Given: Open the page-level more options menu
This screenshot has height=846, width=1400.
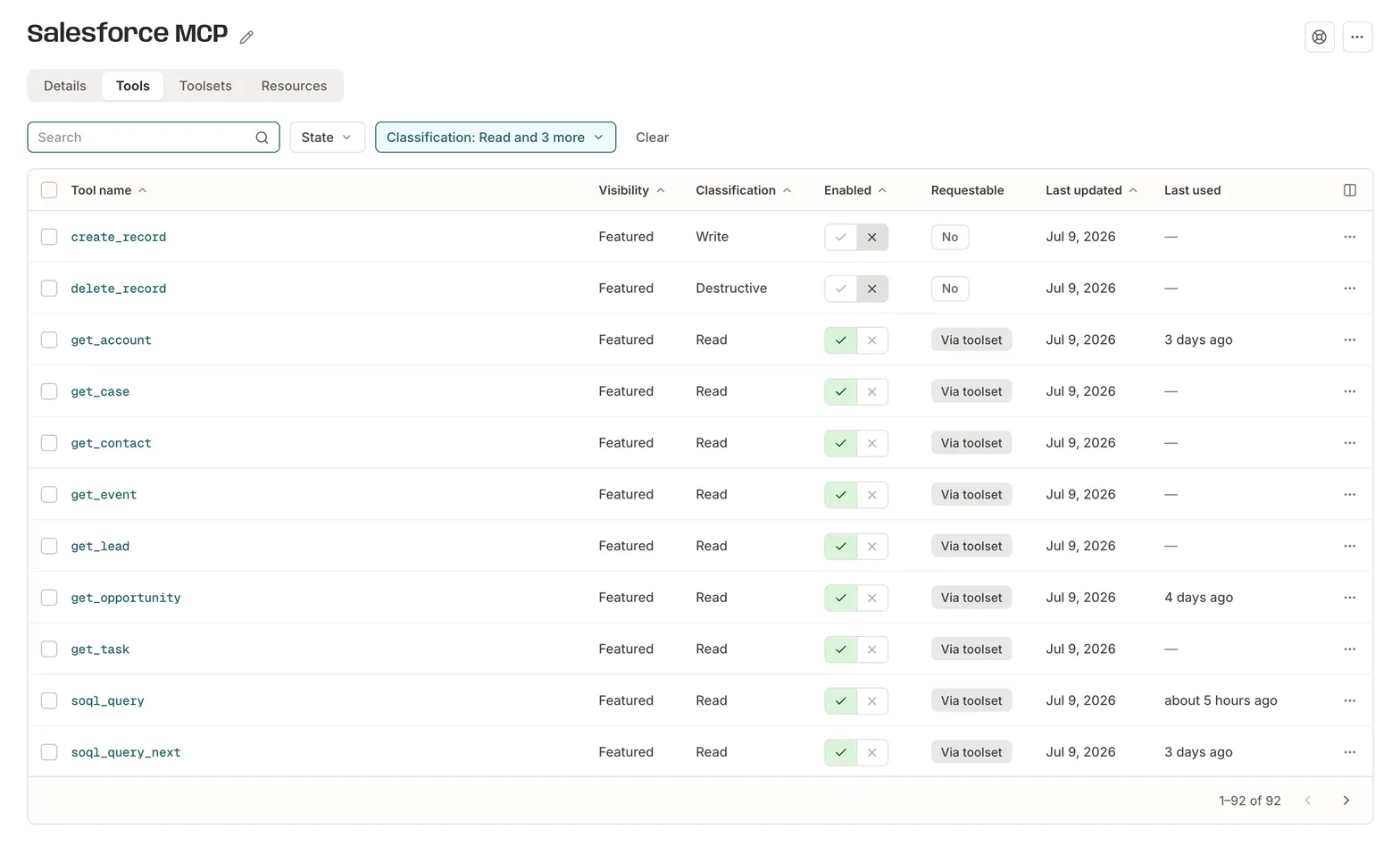Looking at the screenshot, I should (x=1357, y=37).
